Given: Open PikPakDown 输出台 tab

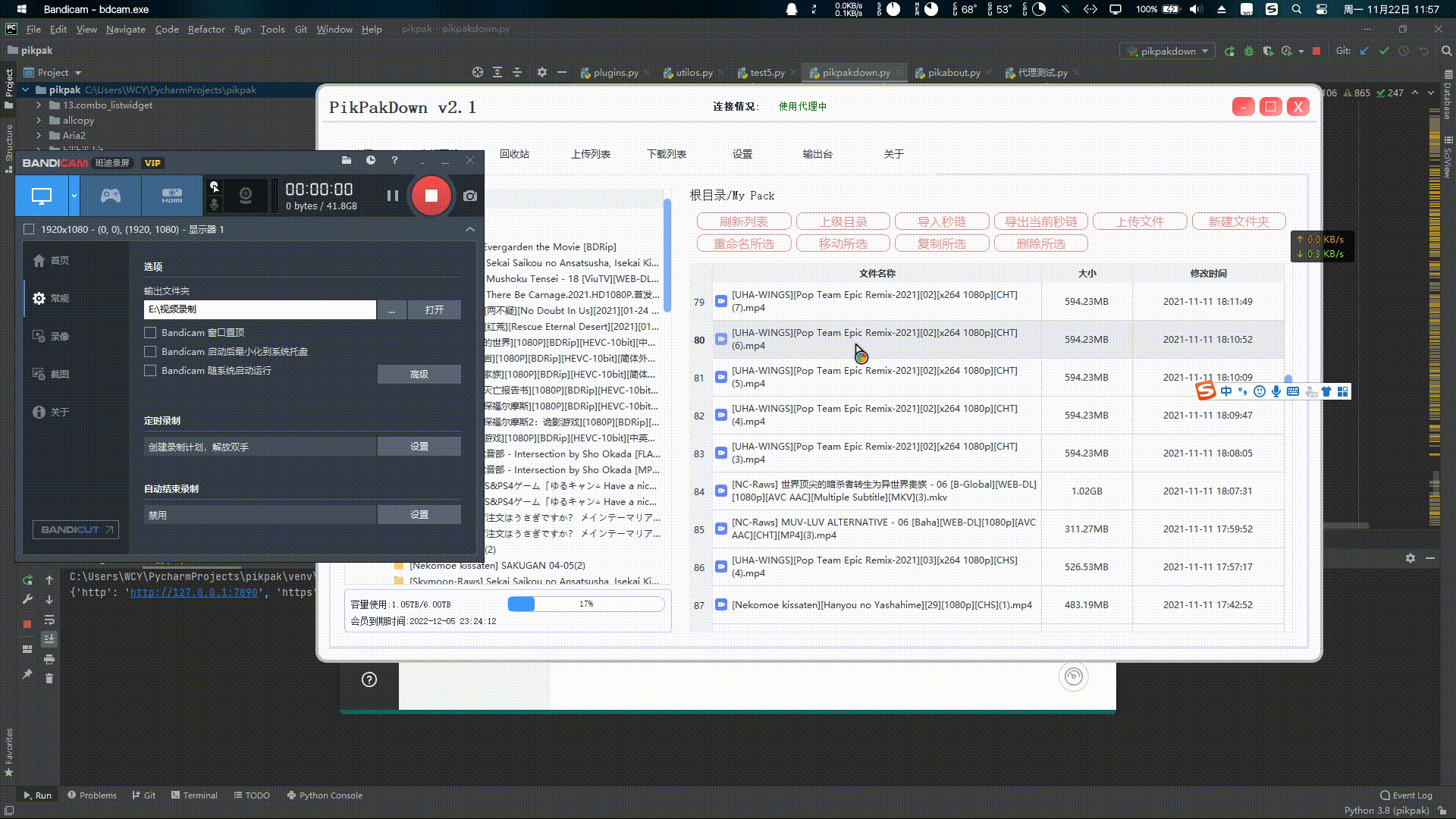Looking at the screenshot, I should tap(817, 154).
